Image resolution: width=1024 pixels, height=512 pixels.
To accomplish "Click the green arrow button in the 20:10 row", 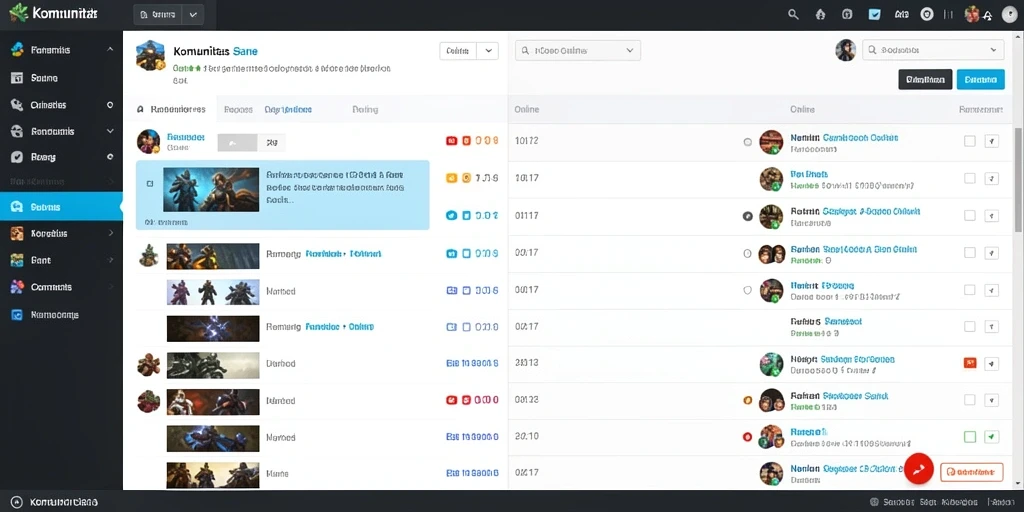I will [x=991, y=436].
